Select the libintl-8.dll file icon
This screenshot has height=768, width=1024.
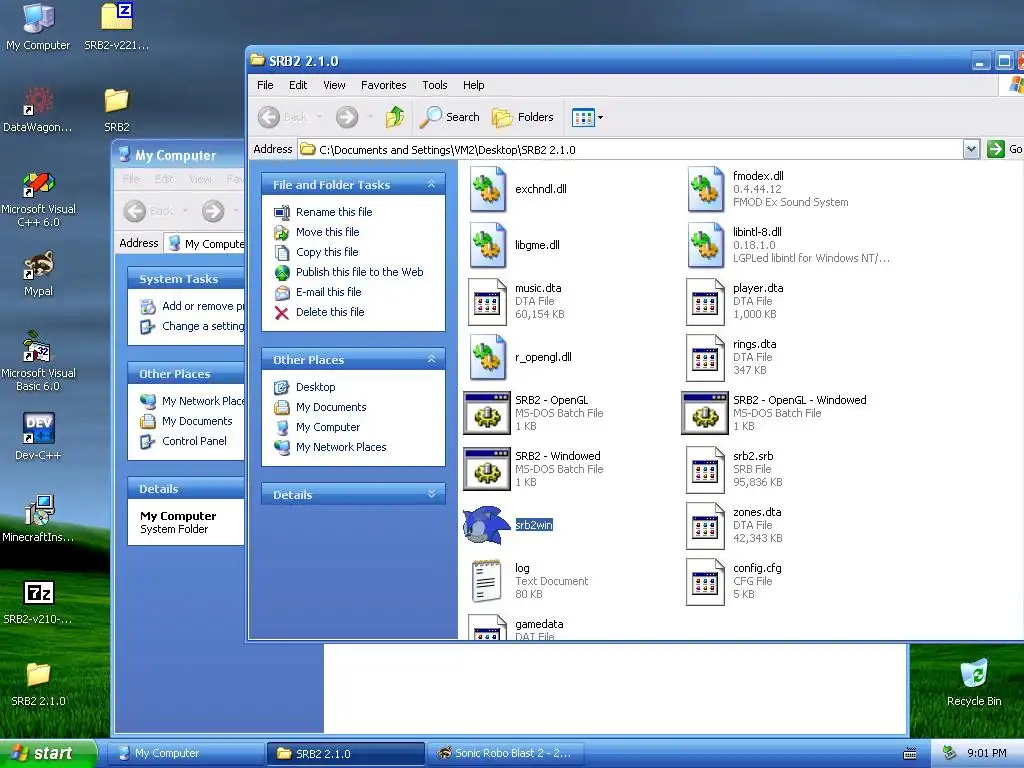click(705, 245)
